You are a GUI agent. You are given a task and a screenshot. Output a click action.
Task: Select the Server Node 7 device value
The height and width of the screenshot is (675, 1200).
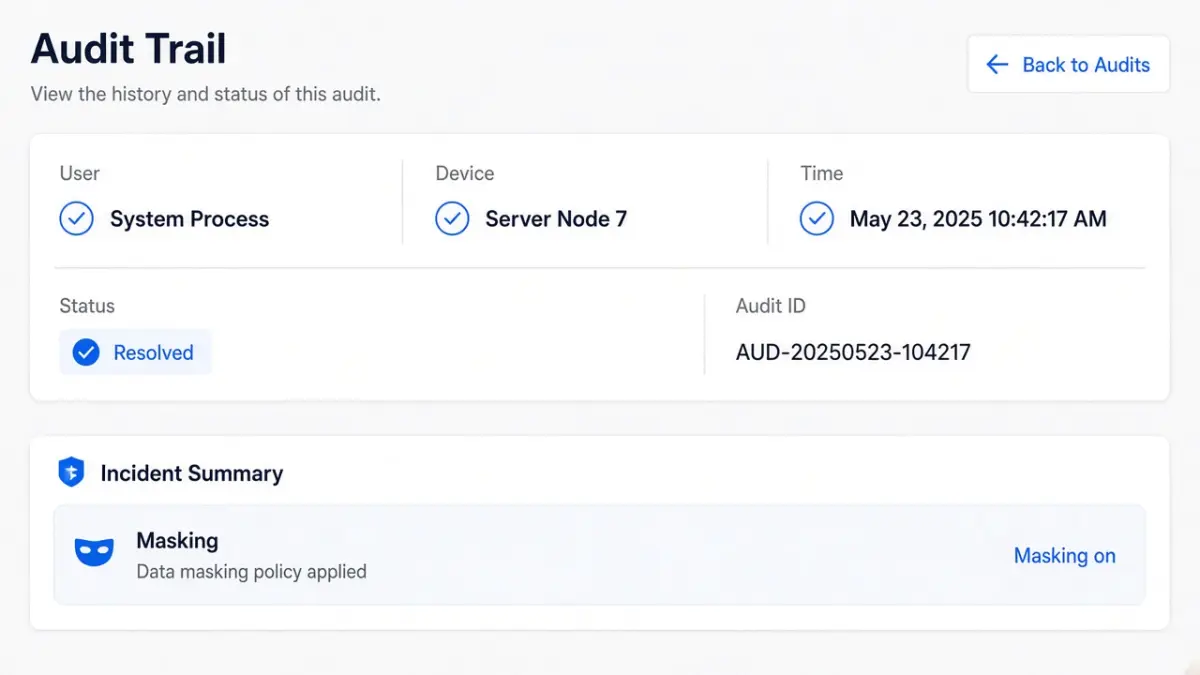tap(556, 219)
